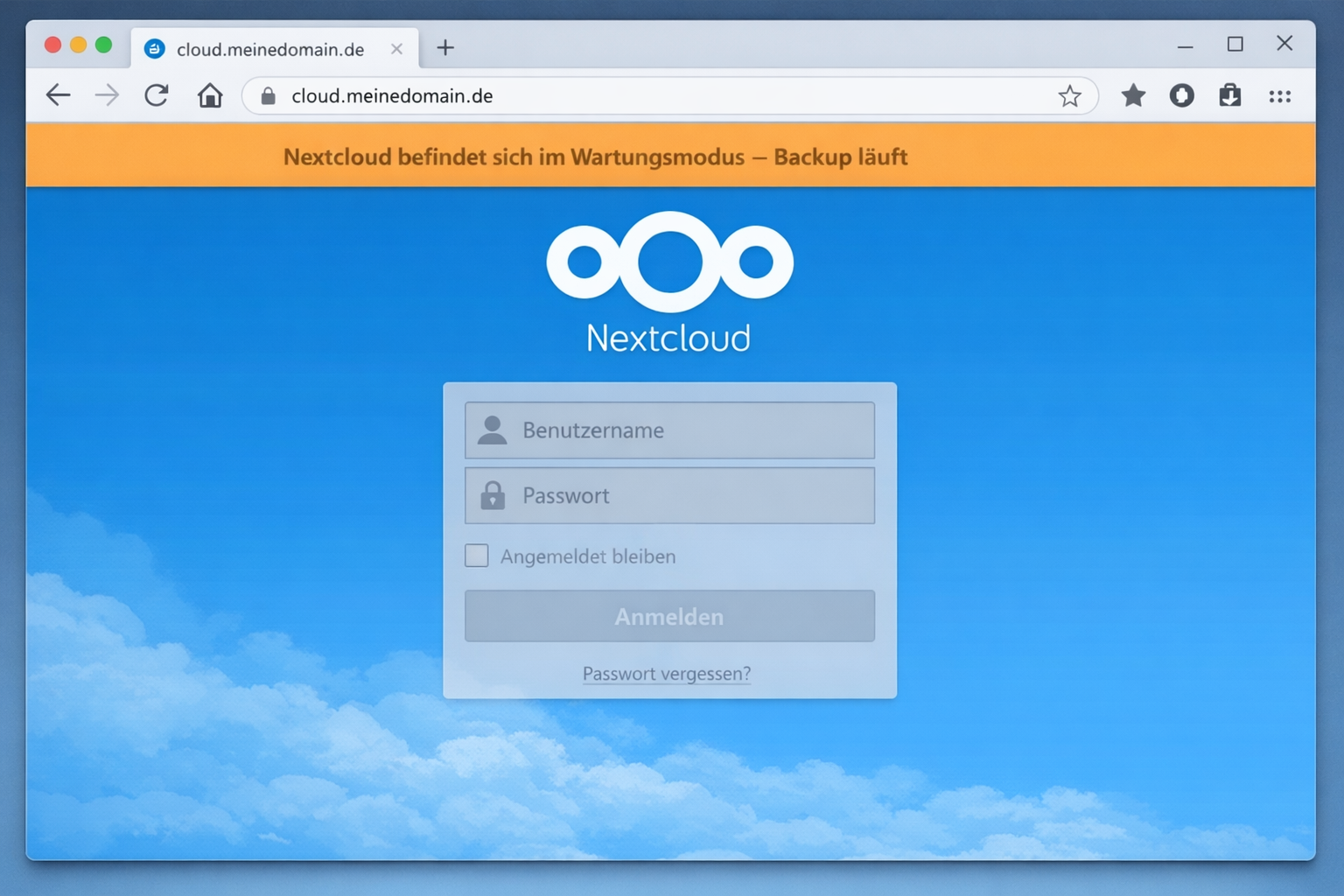Reload the current page
The width and height of the screenshot is (1344, 896).
(x=157, y=95)
